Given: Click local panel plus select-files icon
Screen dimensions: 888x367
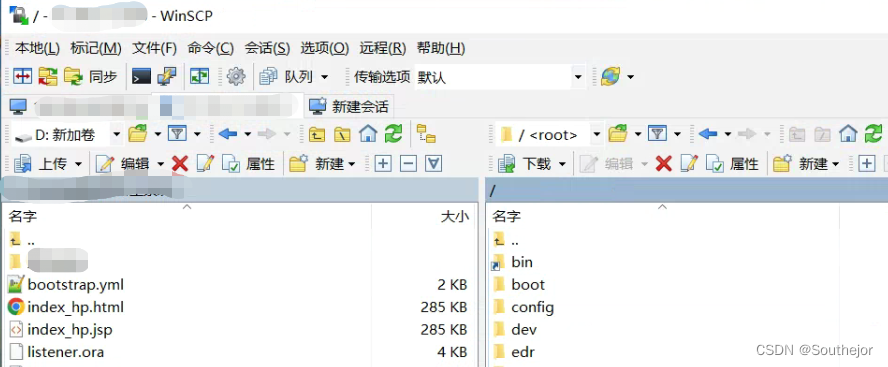Looking at the screenshot, I should [383, 164].
